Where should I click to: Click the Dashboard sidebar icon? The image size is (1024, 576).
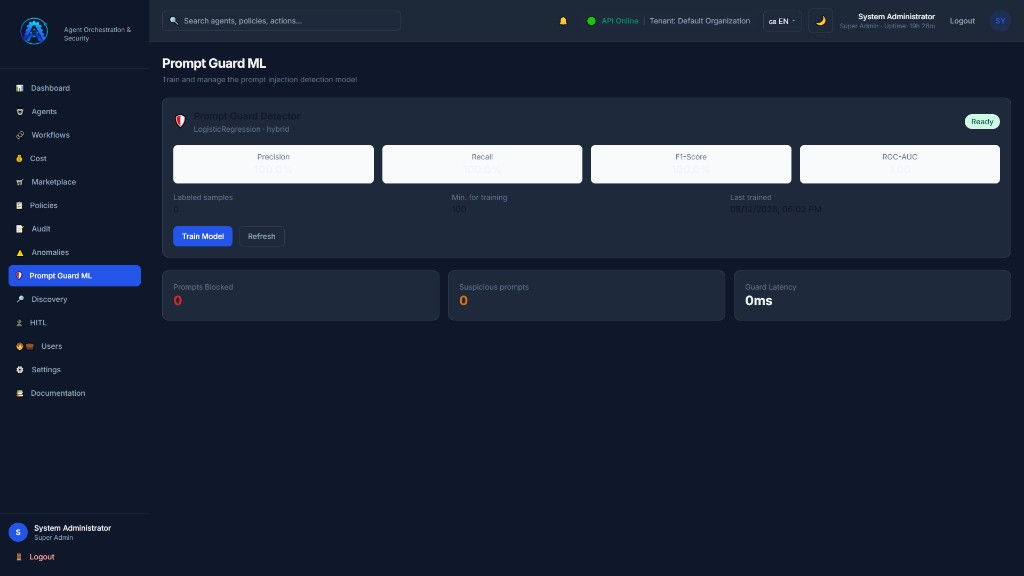[20, 88]
